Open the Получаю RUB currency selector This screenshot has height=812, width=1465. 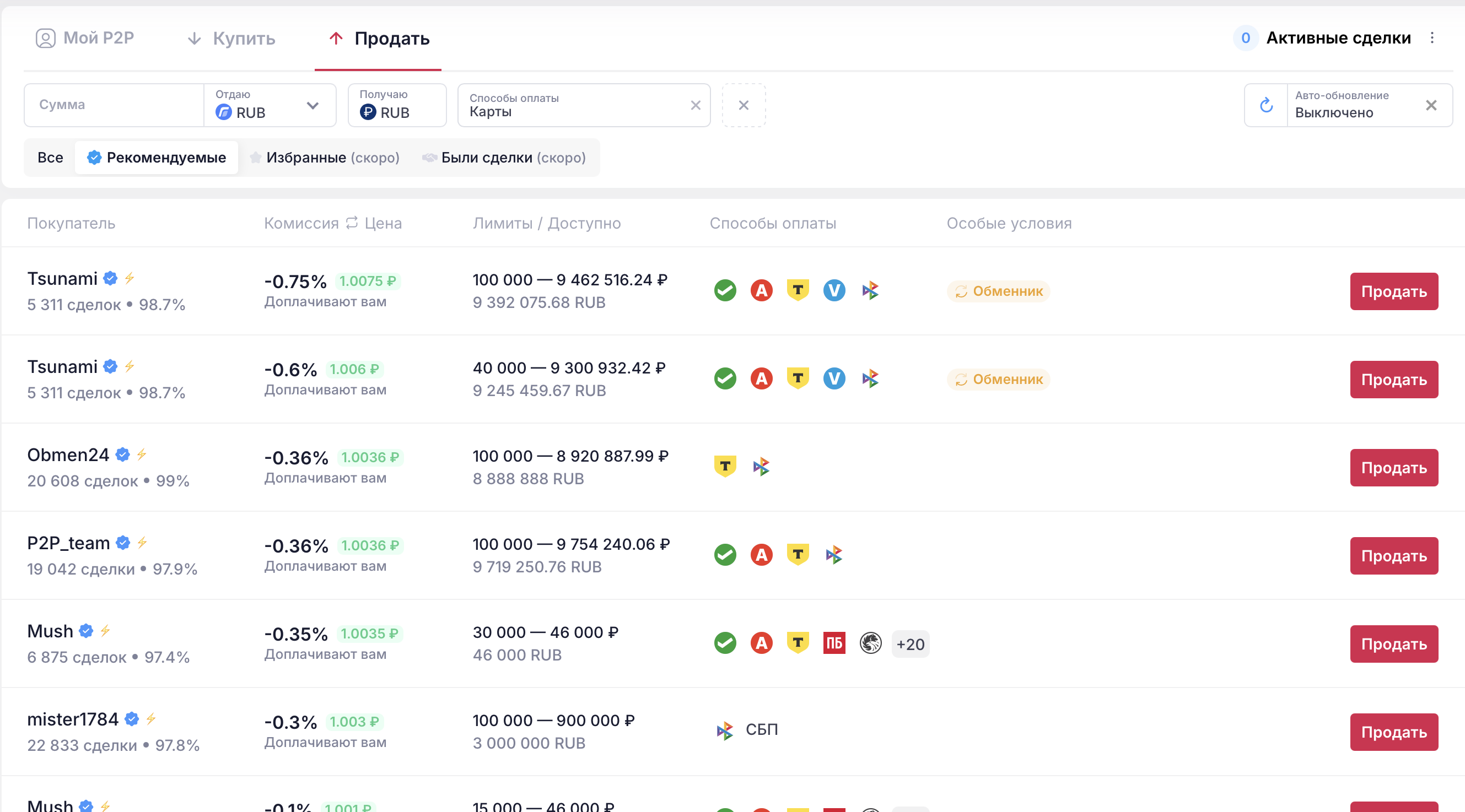tap(397, 105)
